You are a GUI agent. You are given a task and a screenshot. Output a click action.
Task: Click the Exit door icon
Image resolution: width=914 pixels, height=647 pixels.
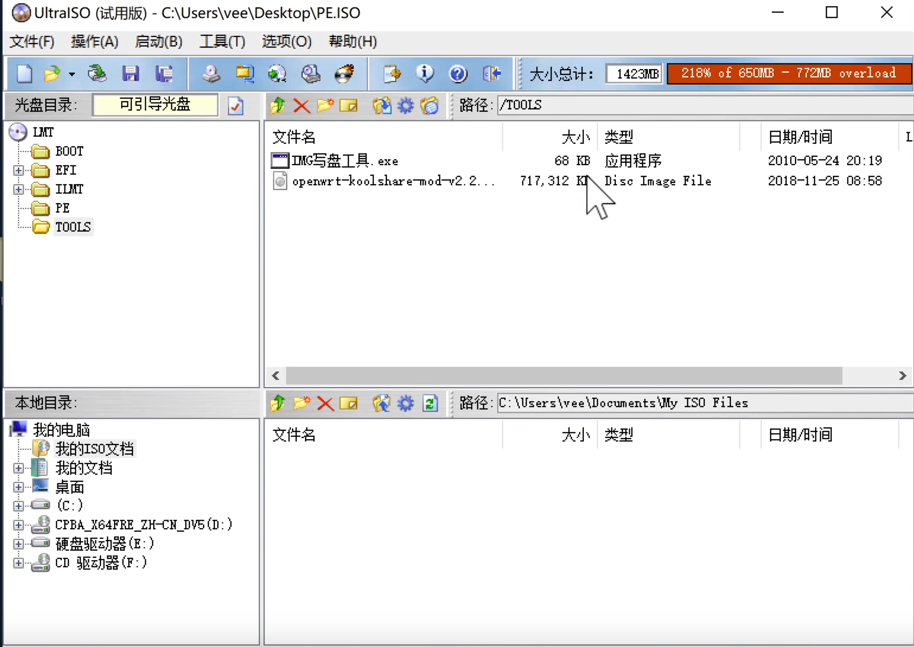click(492, 73)
